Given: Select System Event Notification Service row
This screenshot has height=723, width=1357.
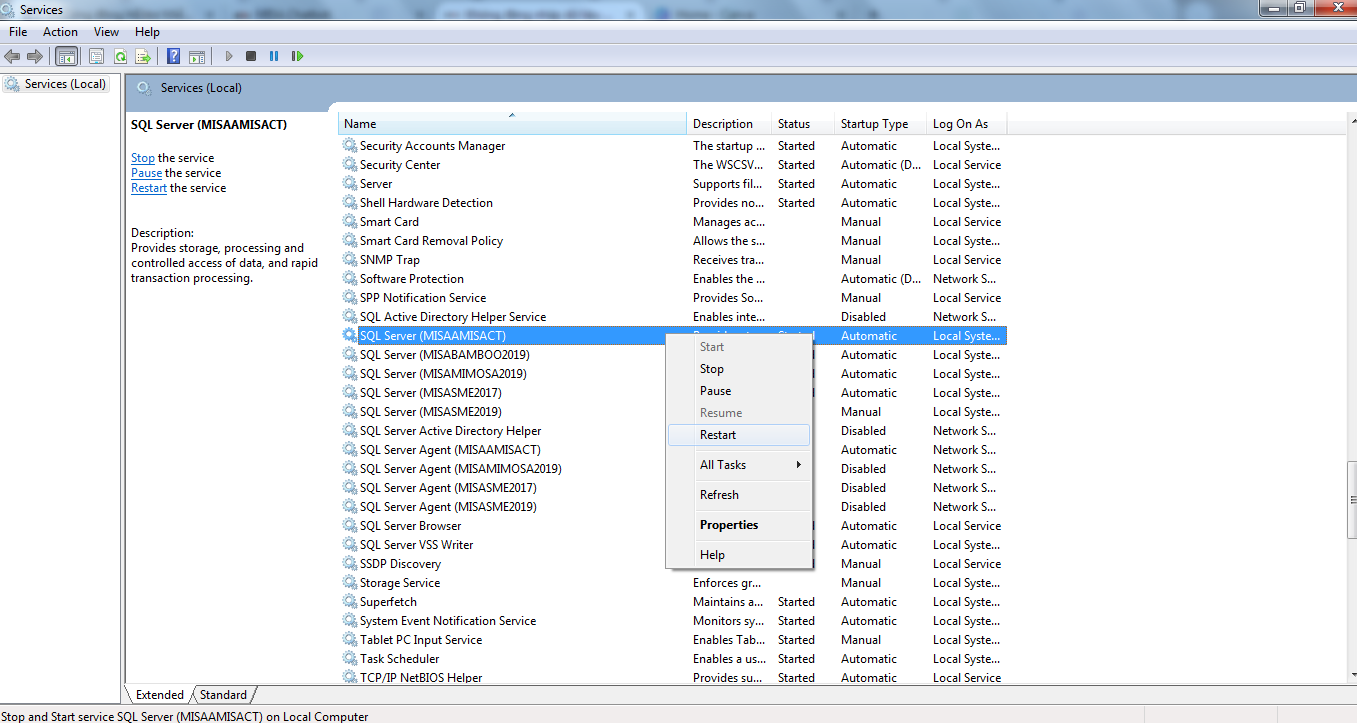Looking at the screenshot, I should click(x=672, y=621).
